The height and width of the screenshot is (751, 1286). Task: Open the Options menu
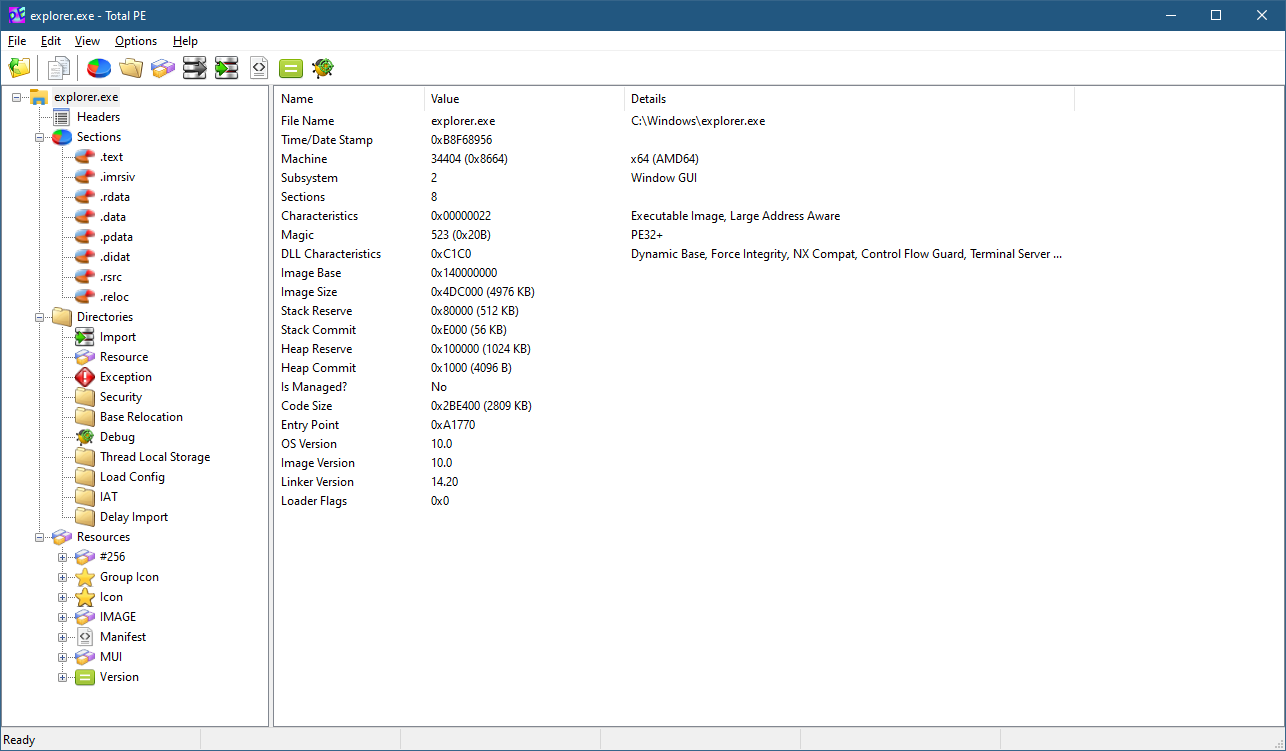point(136,41)
